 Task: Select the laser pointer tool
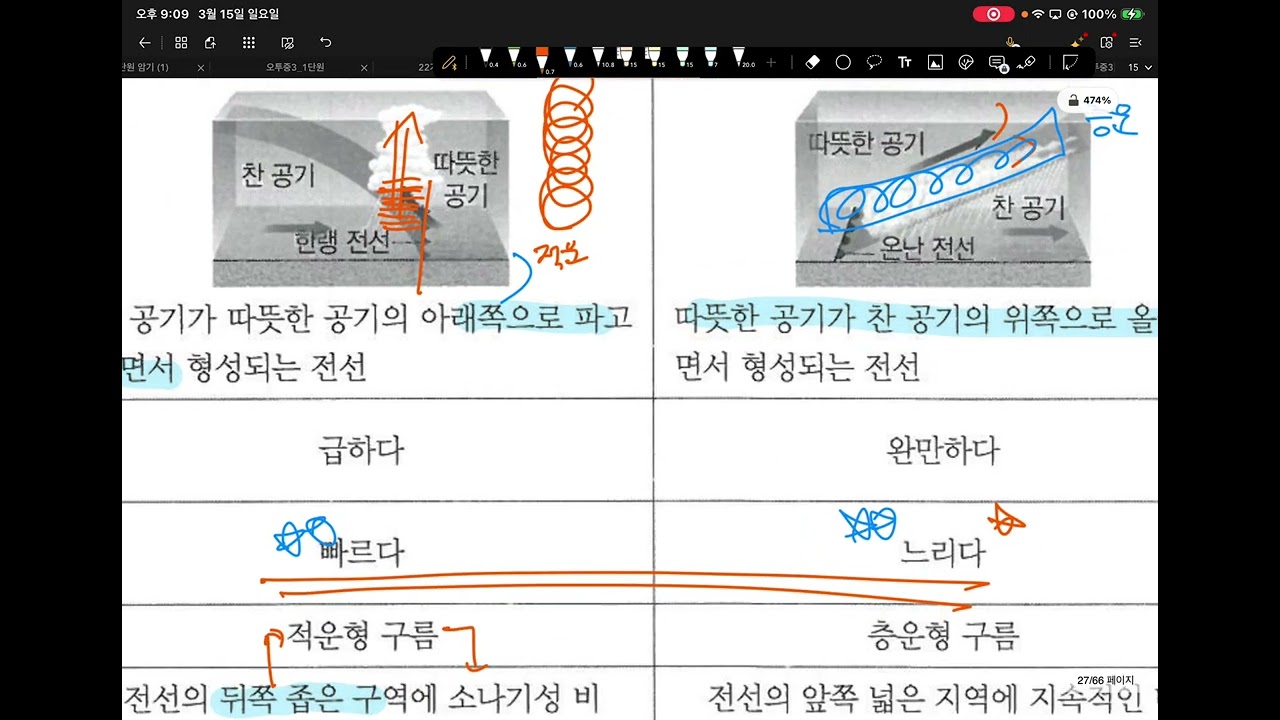click(x=1027, y=62)
